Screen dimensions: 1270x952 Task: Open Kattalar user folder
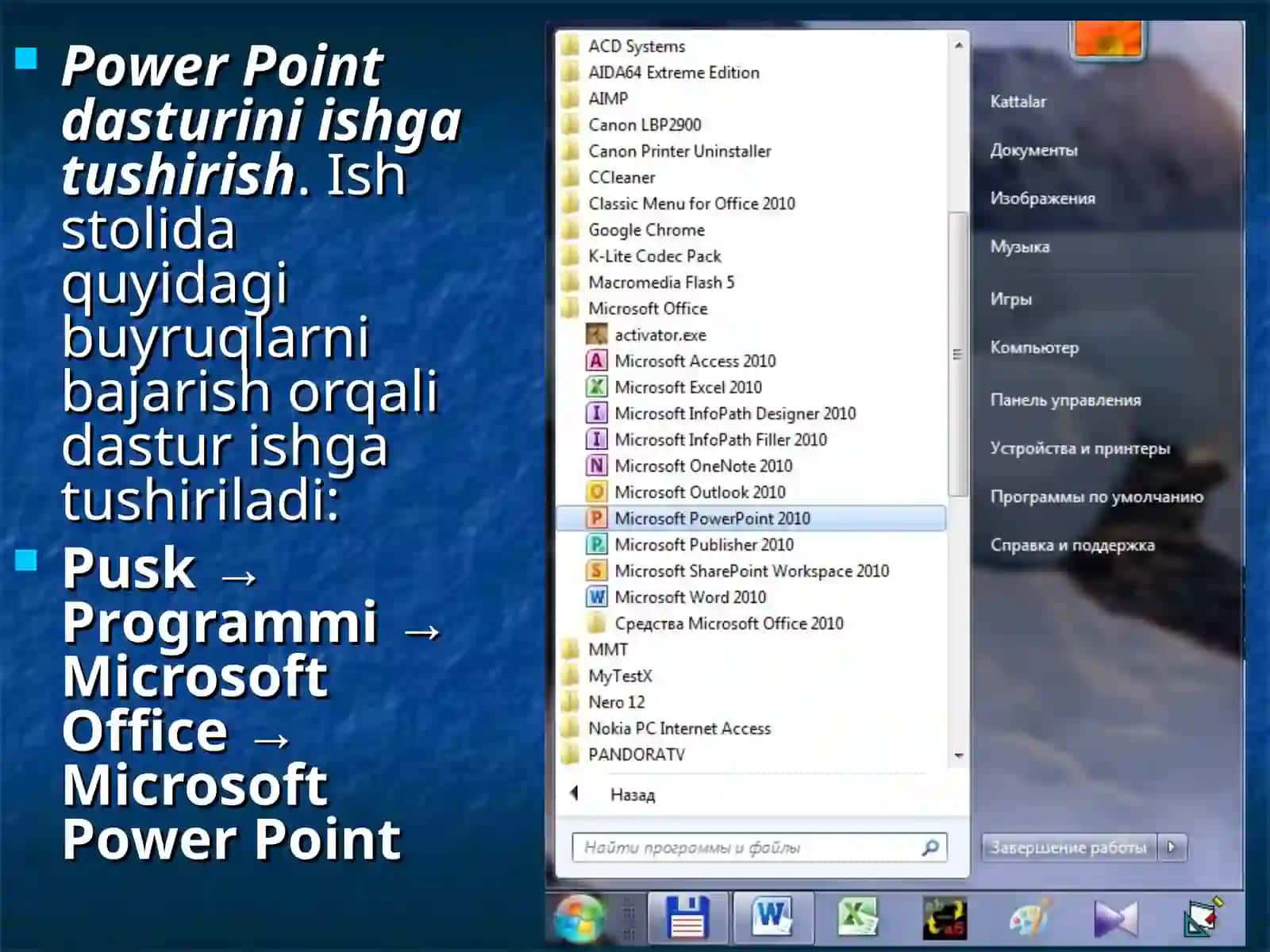tap(1018, 102)
